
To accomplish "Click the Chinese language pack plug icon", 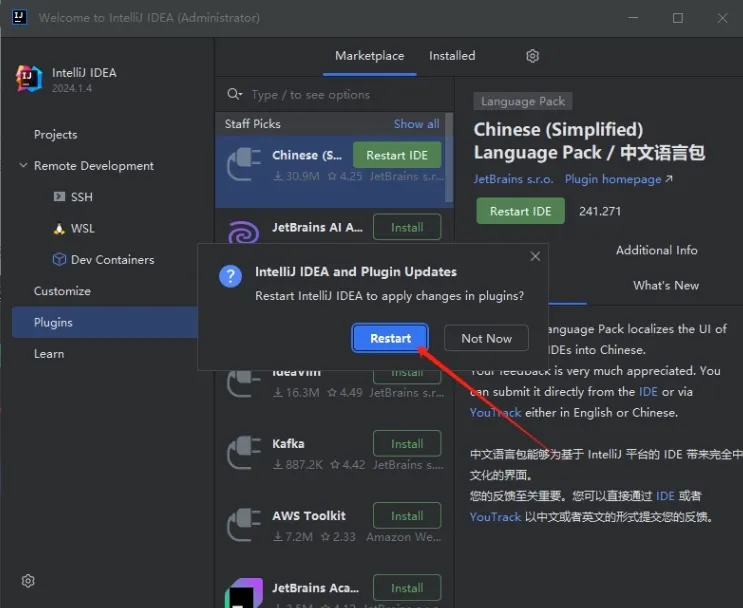I will coord(244,164).
